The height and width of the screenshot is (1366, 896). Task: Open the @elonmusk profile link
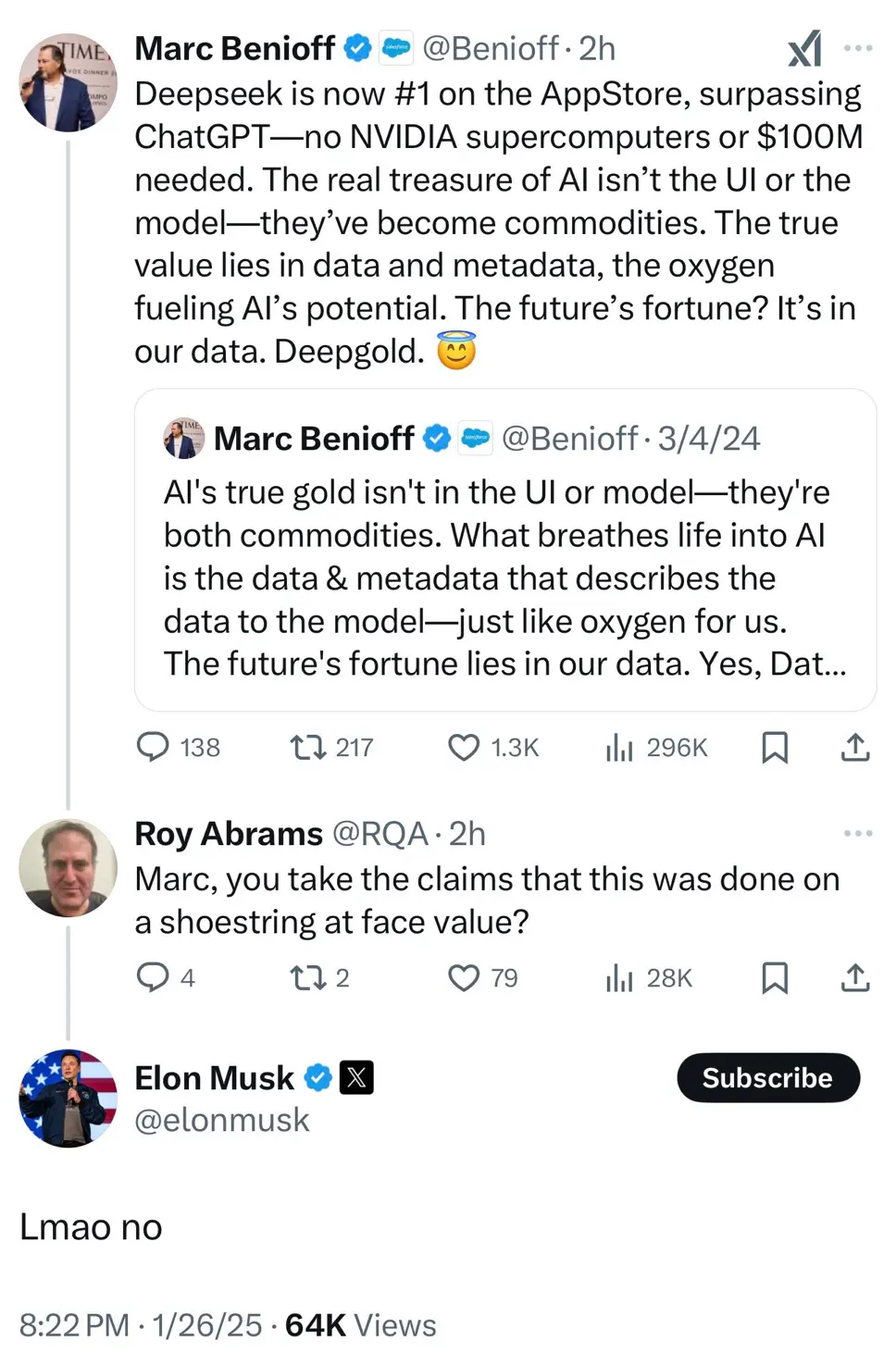(221, 1121)
